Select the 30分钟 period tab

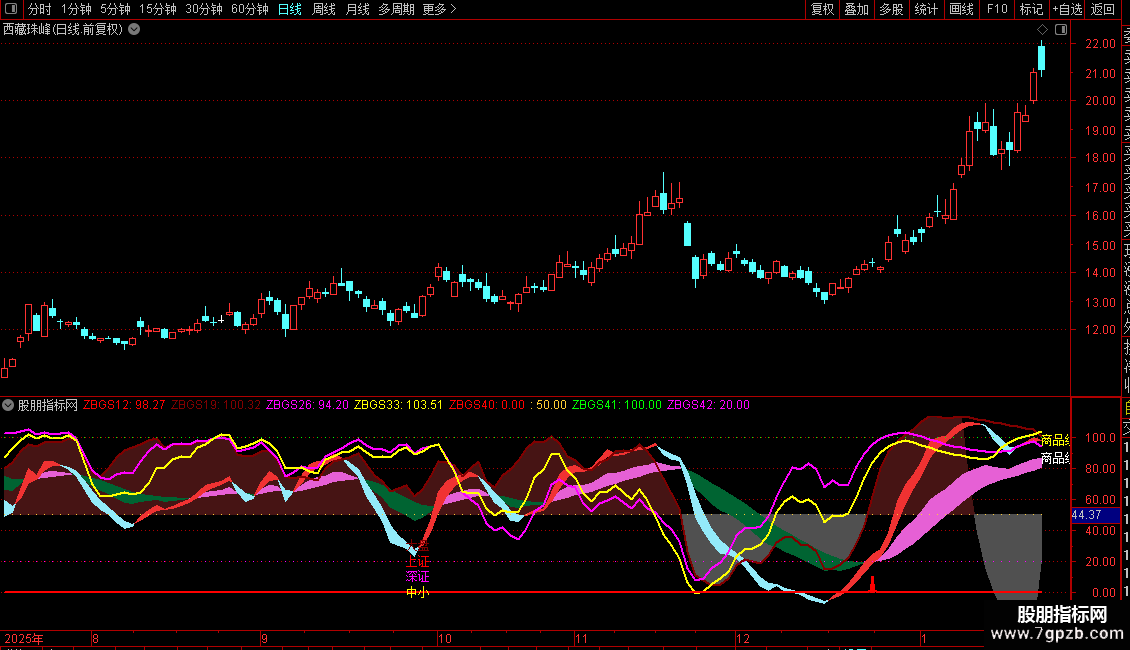[204, 9]
